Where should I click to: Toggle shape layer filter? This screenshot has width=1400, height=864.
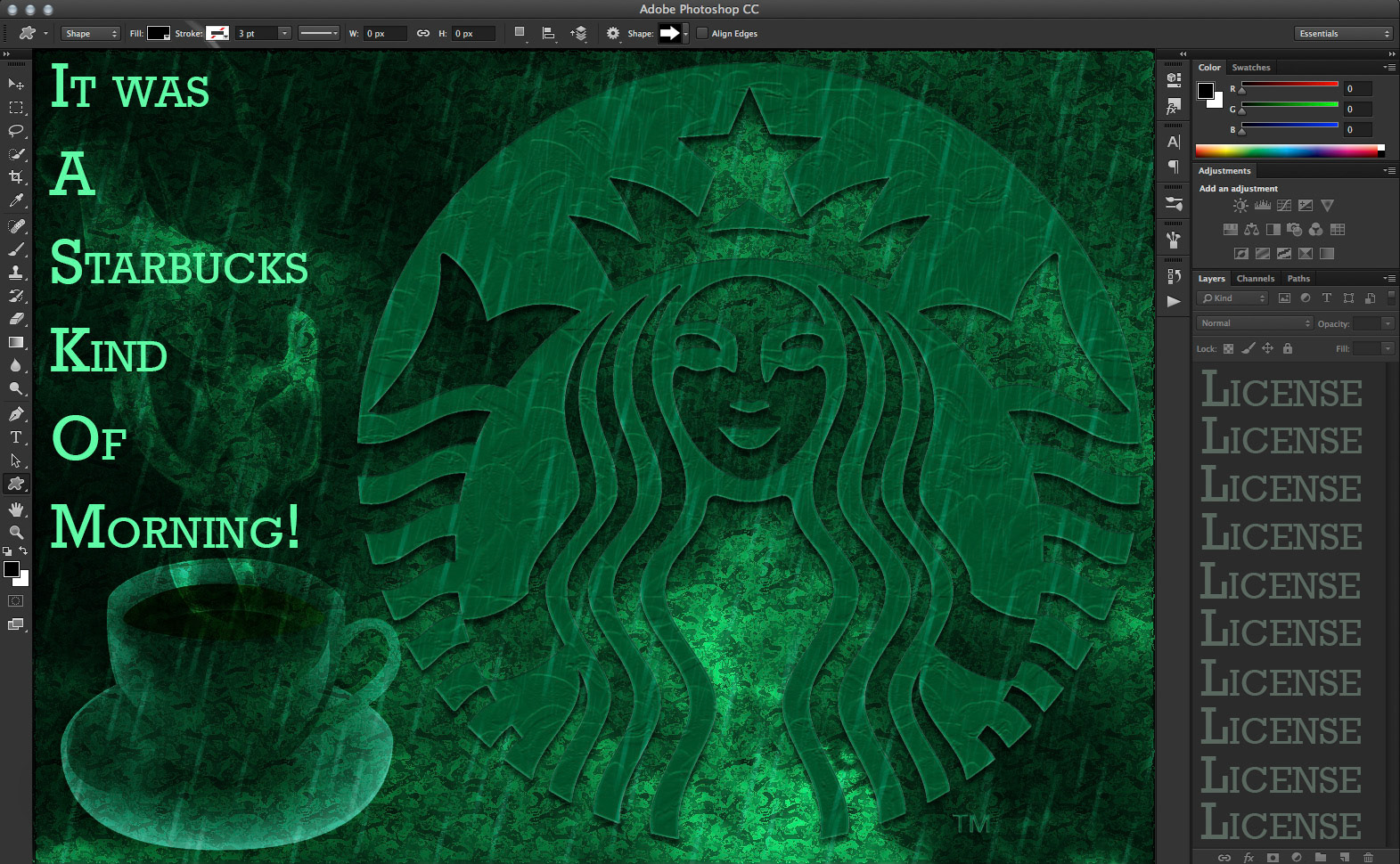pyautogui.click(x=1348, y=298)
